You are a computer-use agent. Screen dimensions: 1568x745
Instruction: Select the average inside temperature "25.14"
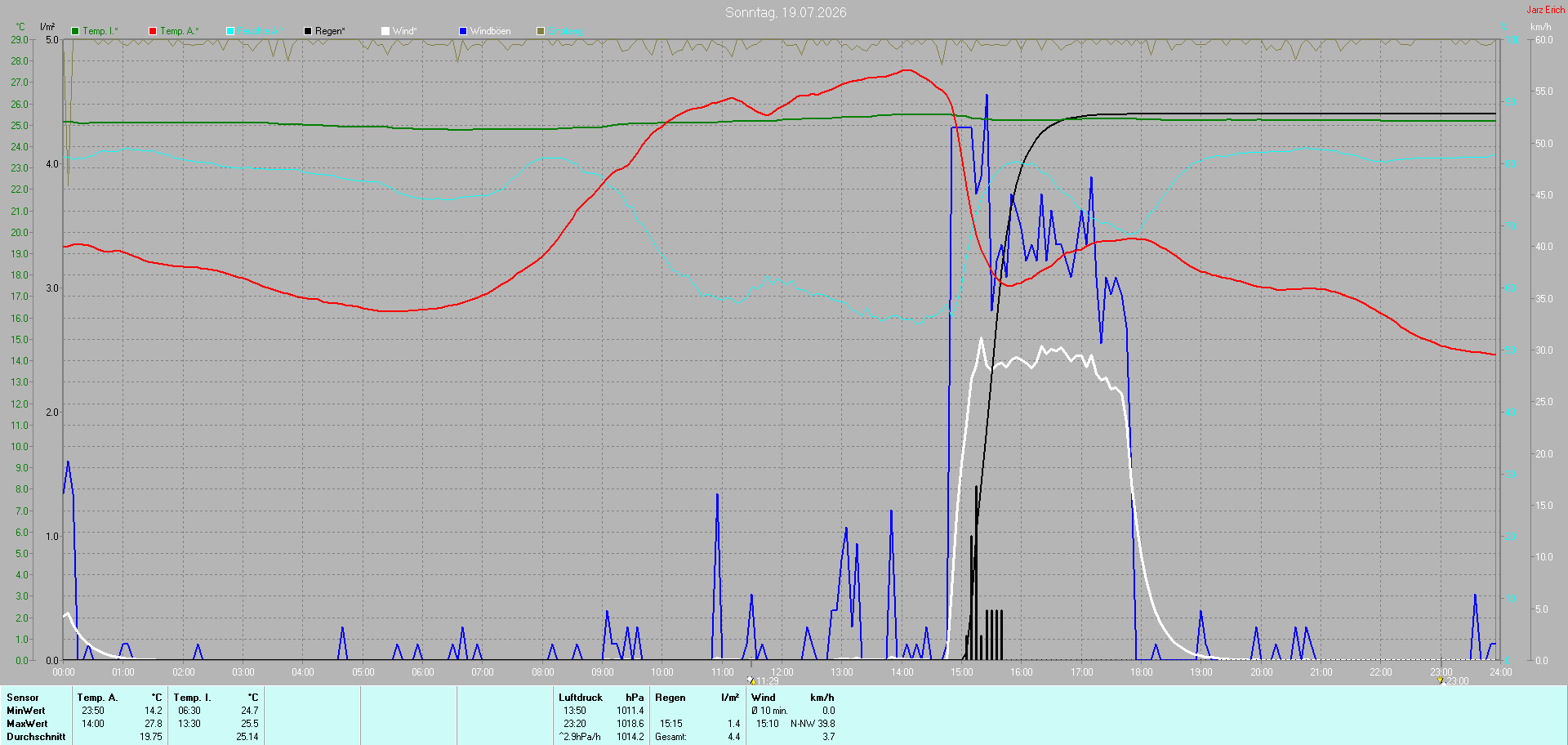pos(247,737)
